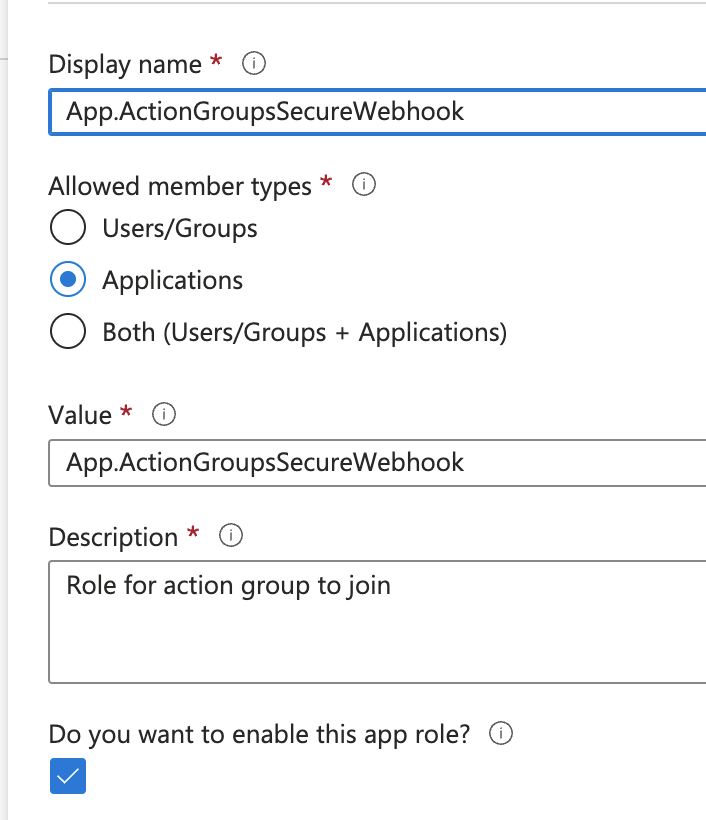Click the Users/Groups option label text
The image size is (706, 820).
coord(180,229)
